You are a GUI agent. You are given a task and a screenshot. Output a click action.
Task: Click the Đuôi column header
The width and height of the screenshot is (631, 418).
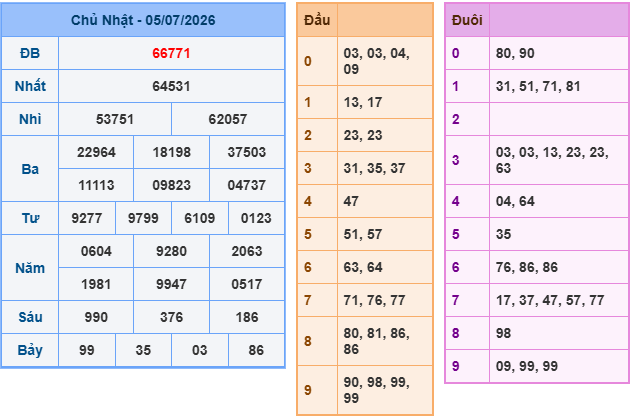[467, 20]
